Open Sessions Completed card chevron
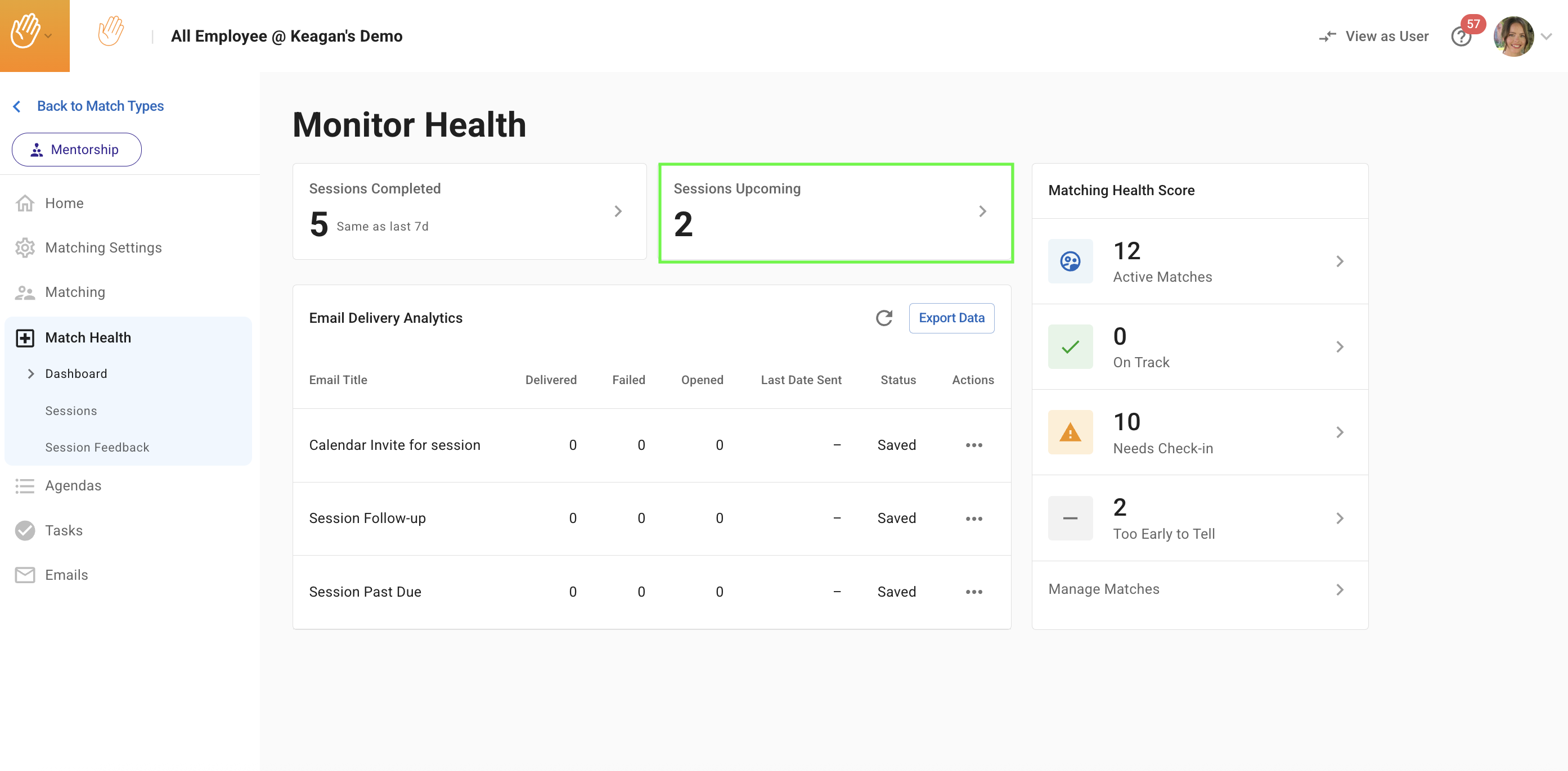The width and height of the screenshot is (1568, 771). [618, 211]
